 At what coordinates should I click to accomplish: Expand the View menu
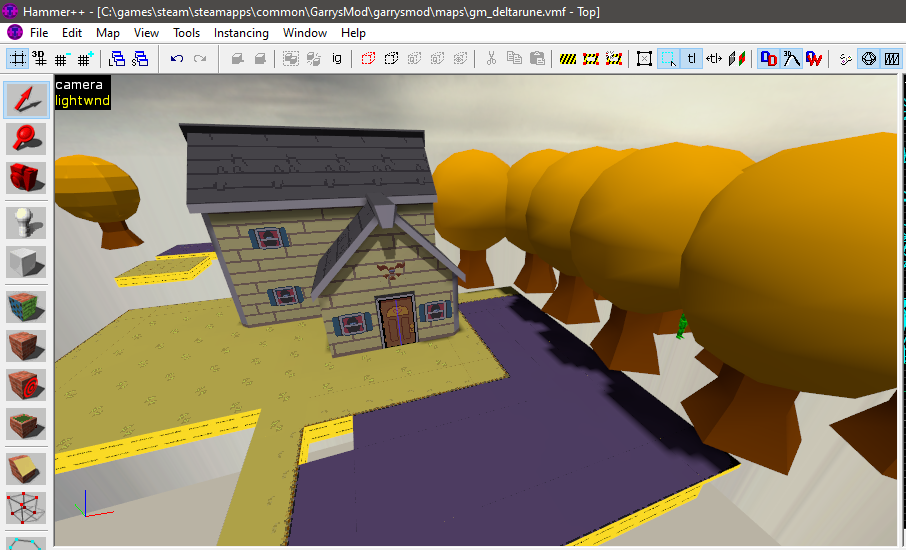pyautogui.click(x=146, y=33)
